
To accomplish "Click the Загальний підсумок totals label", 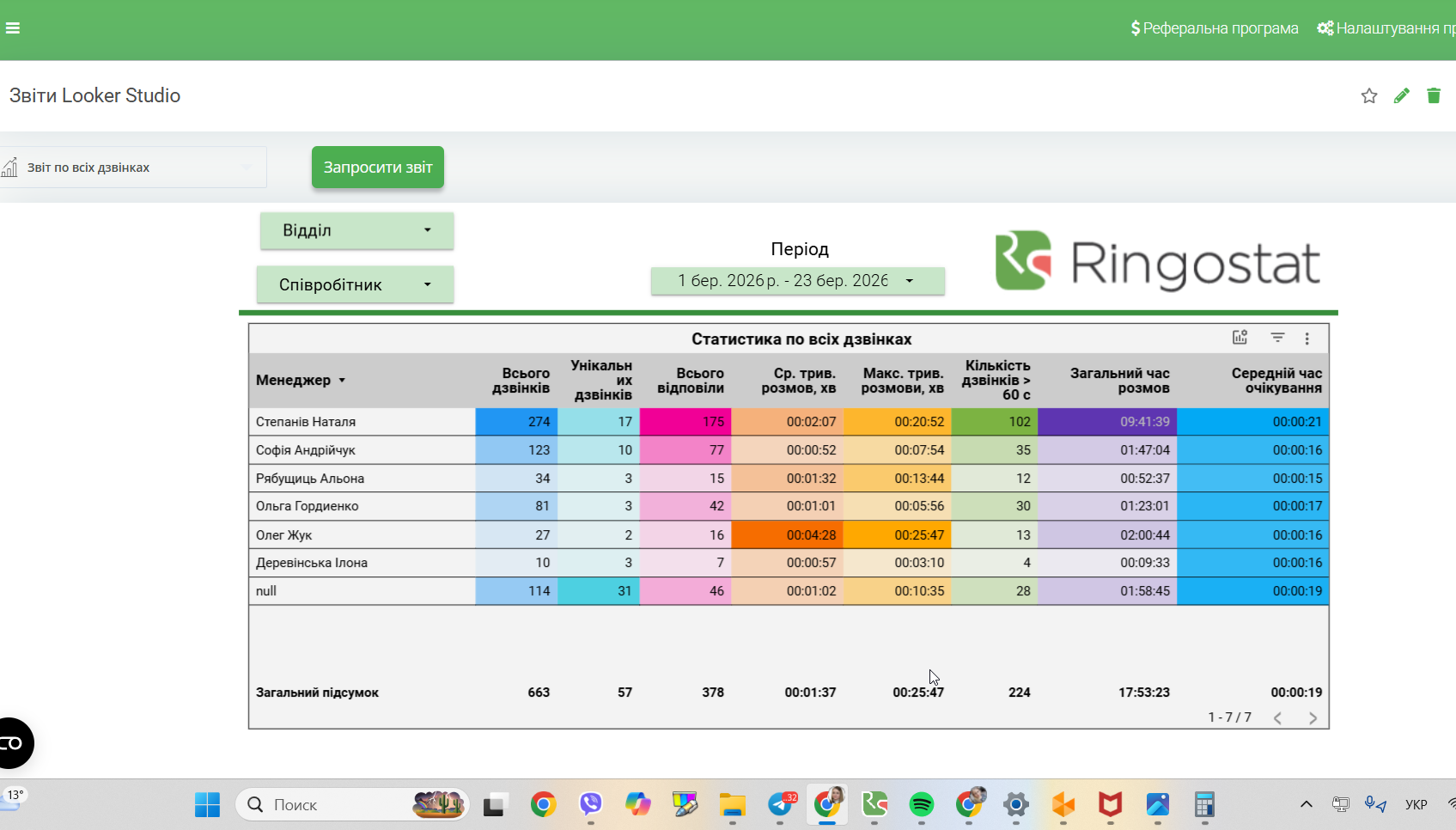I will [x=317, y=693].
